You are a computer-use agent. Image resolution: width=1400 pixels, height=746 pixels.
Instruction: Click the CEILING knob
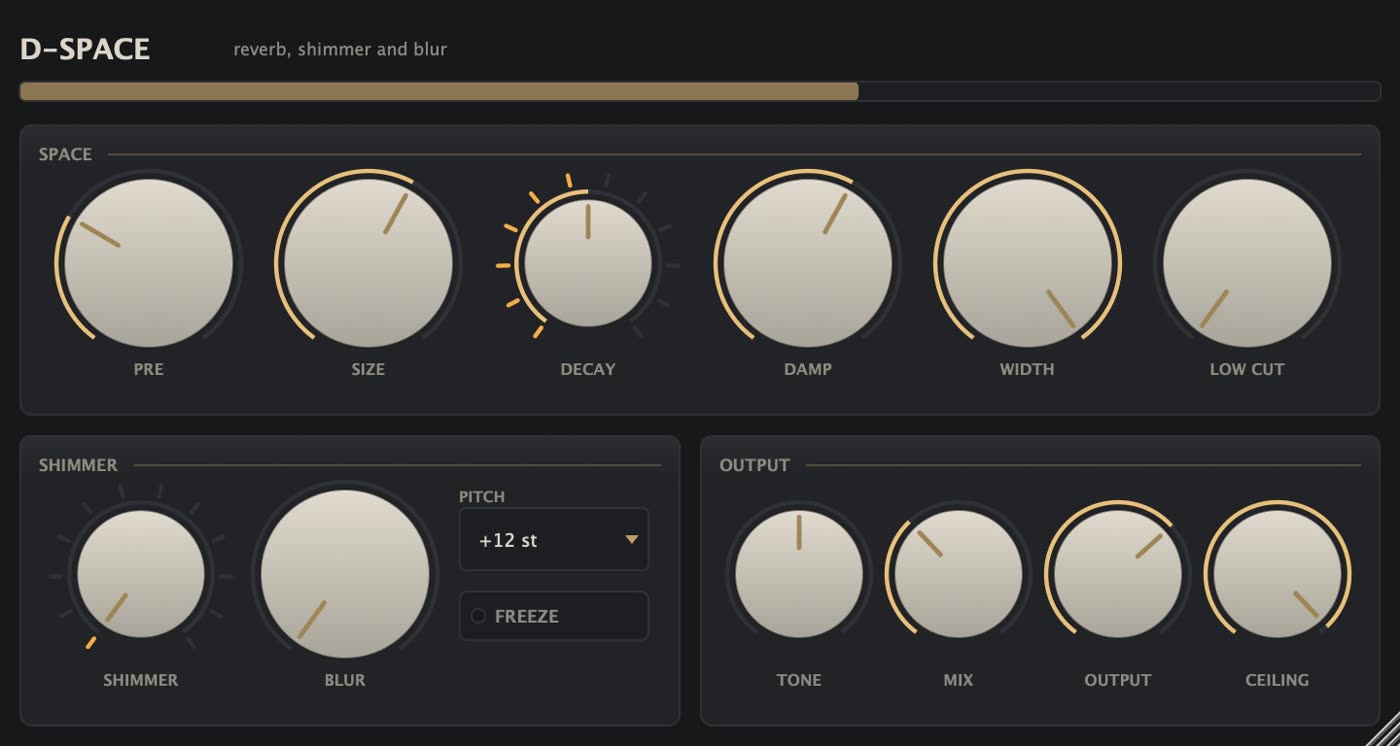coord(1277,574)
